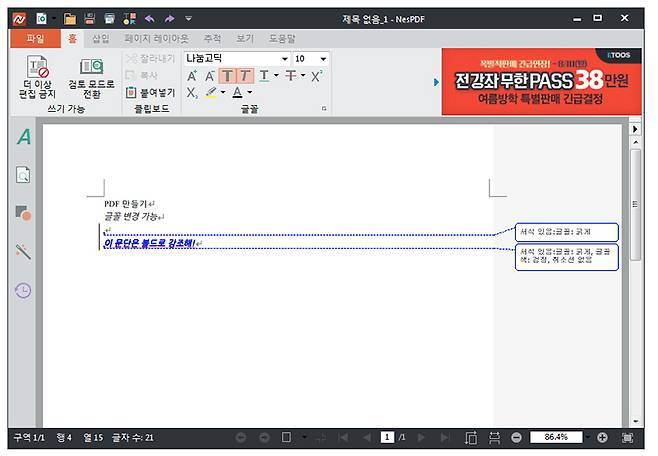The height and width of the screenshot is (456, 658).
Task: Click the fit width icon in status bar
Action: 494,438
